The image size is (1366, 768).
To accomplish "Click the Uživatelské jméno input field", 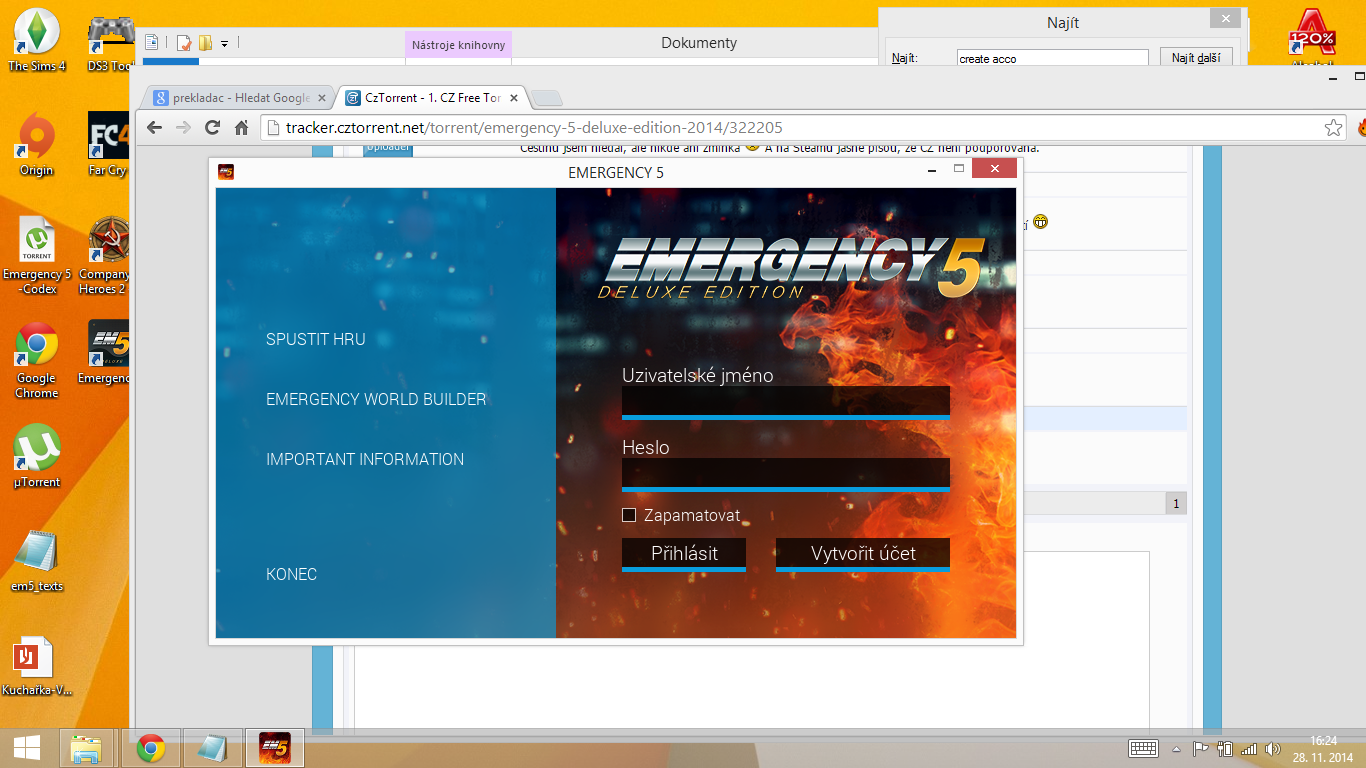I will (x=785, y=400).
